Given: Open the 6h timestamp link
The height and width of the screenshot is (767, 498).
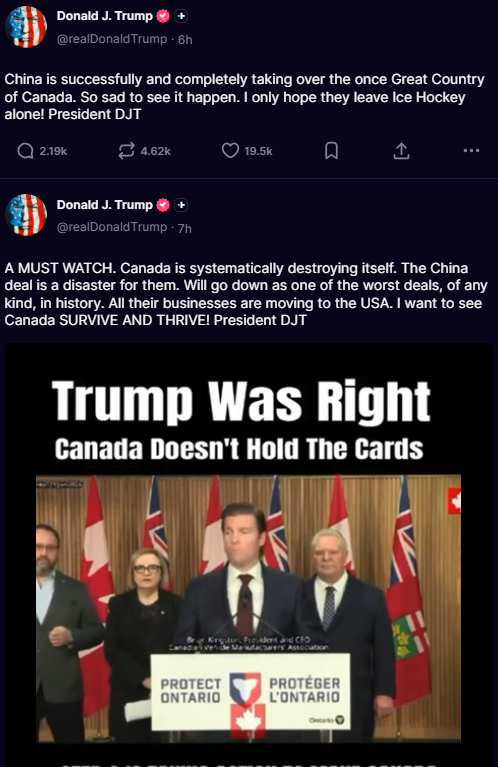Looking at the screenshot, I should click(185, 39).
